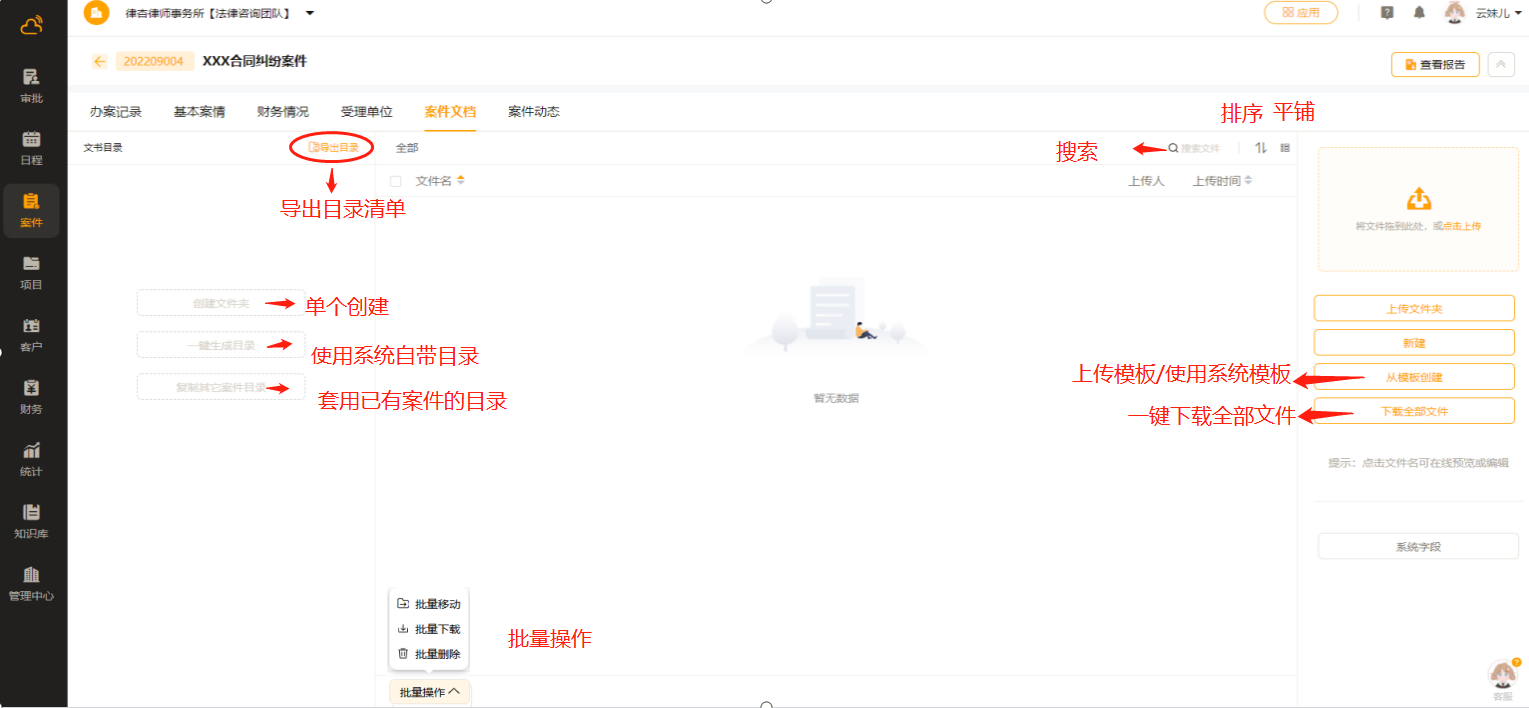Click the sort order icon beside search

1261,148
